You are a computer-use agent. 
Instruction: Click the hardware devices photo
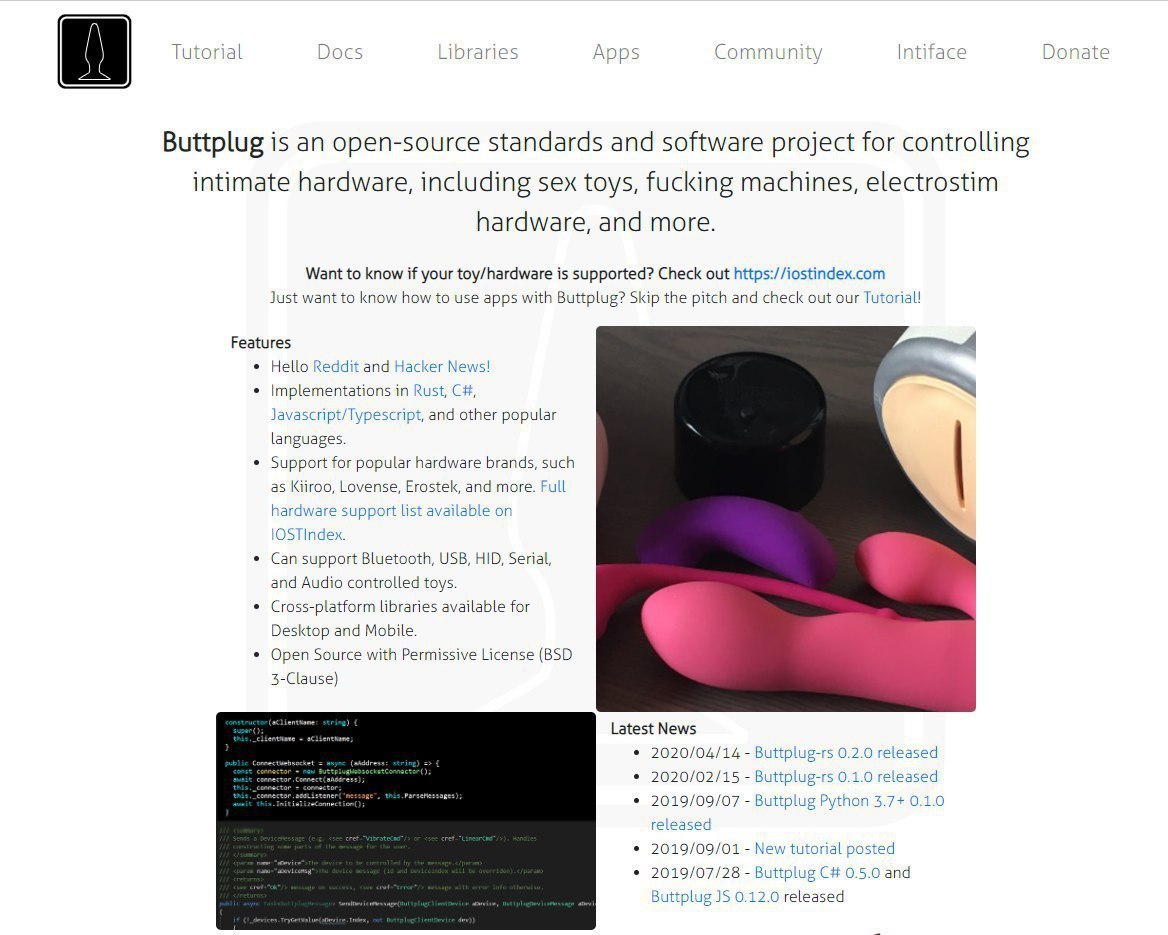click(786, 519)
